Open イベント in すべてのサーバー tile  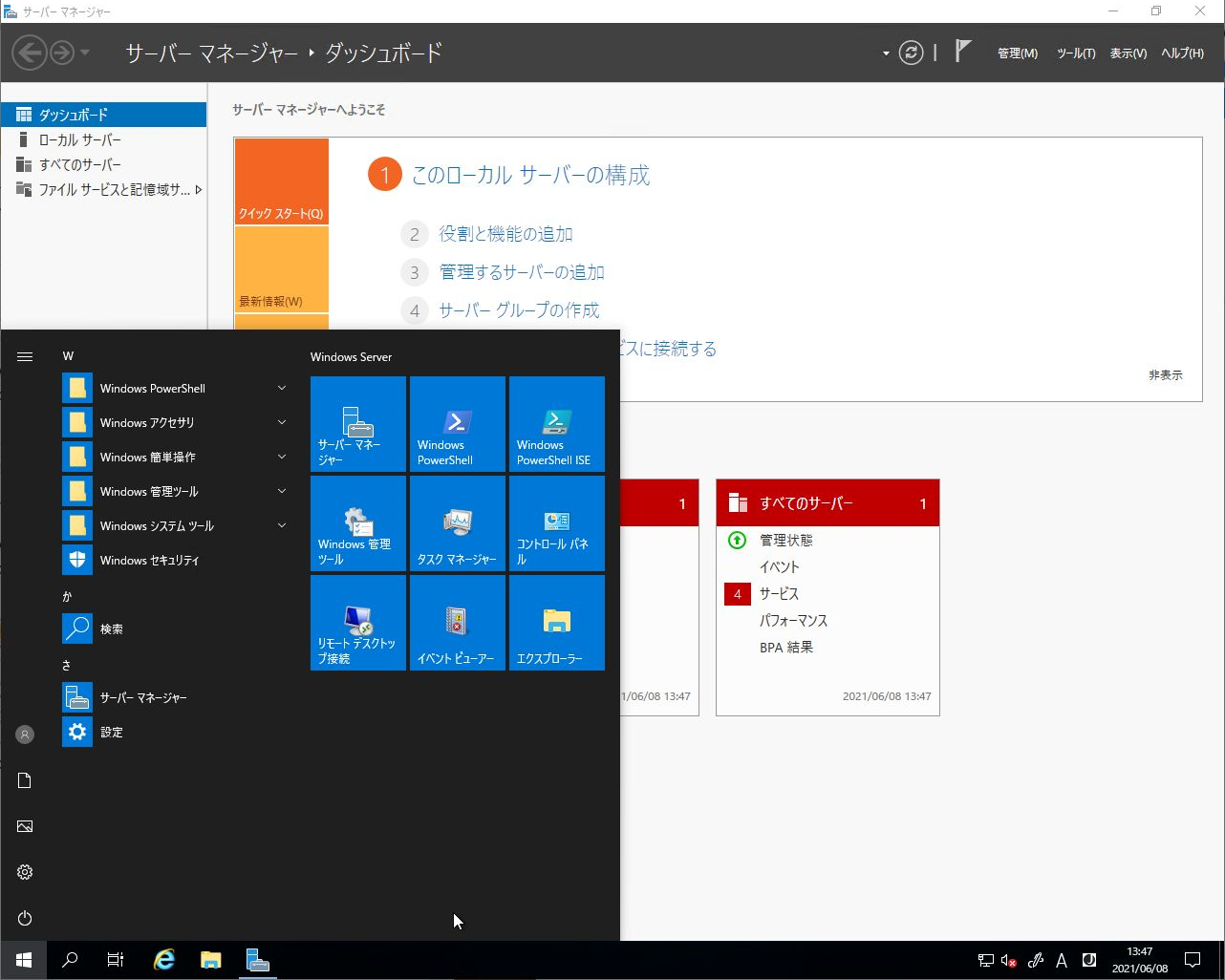tap(779, 567)
